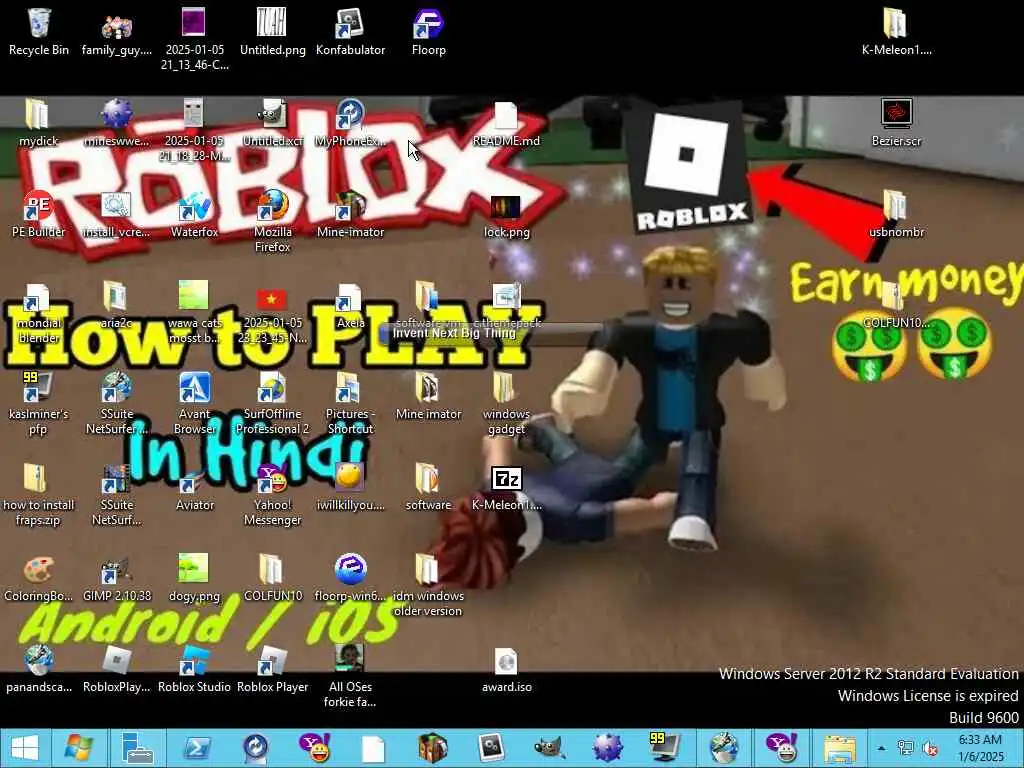Screen dimensions: 1024x768
Task: Launch Windows PowerShell from the taskbar
Action: [x=197, y=748]
